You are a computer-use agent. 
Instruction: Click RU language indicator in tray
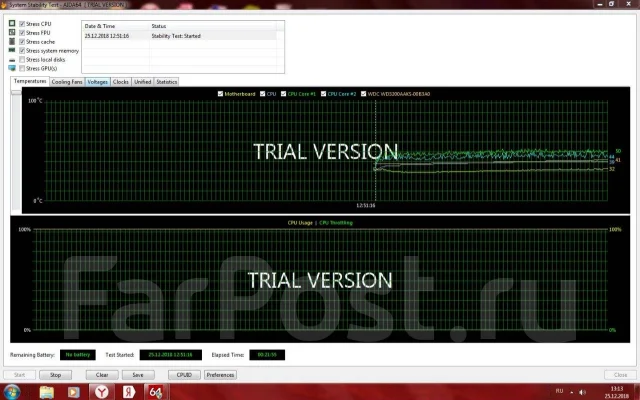click(559, 391)
